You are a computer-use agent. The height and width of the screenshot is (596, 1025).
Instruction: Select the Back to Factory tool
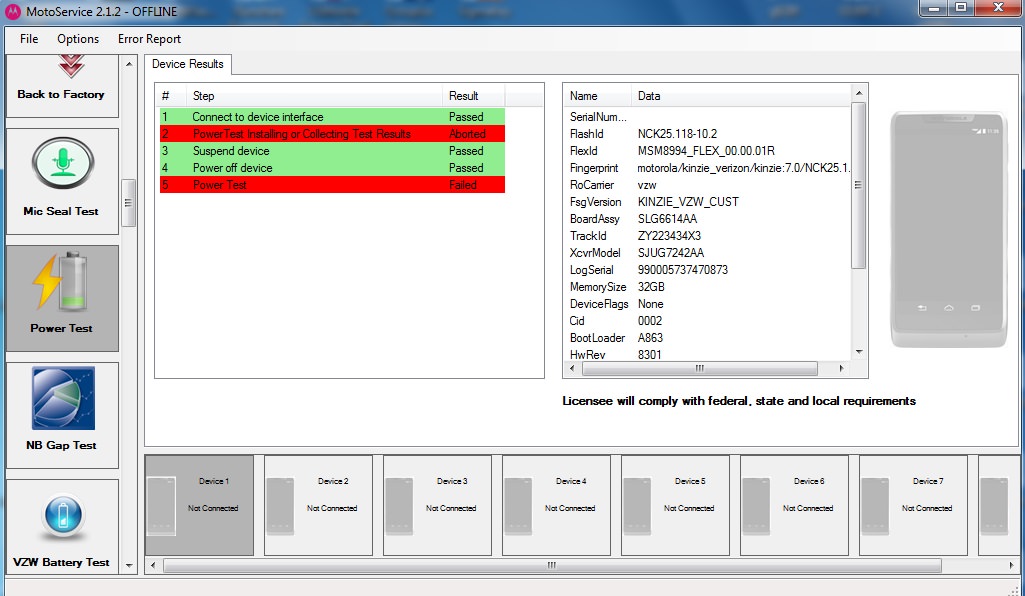(62, 86)
